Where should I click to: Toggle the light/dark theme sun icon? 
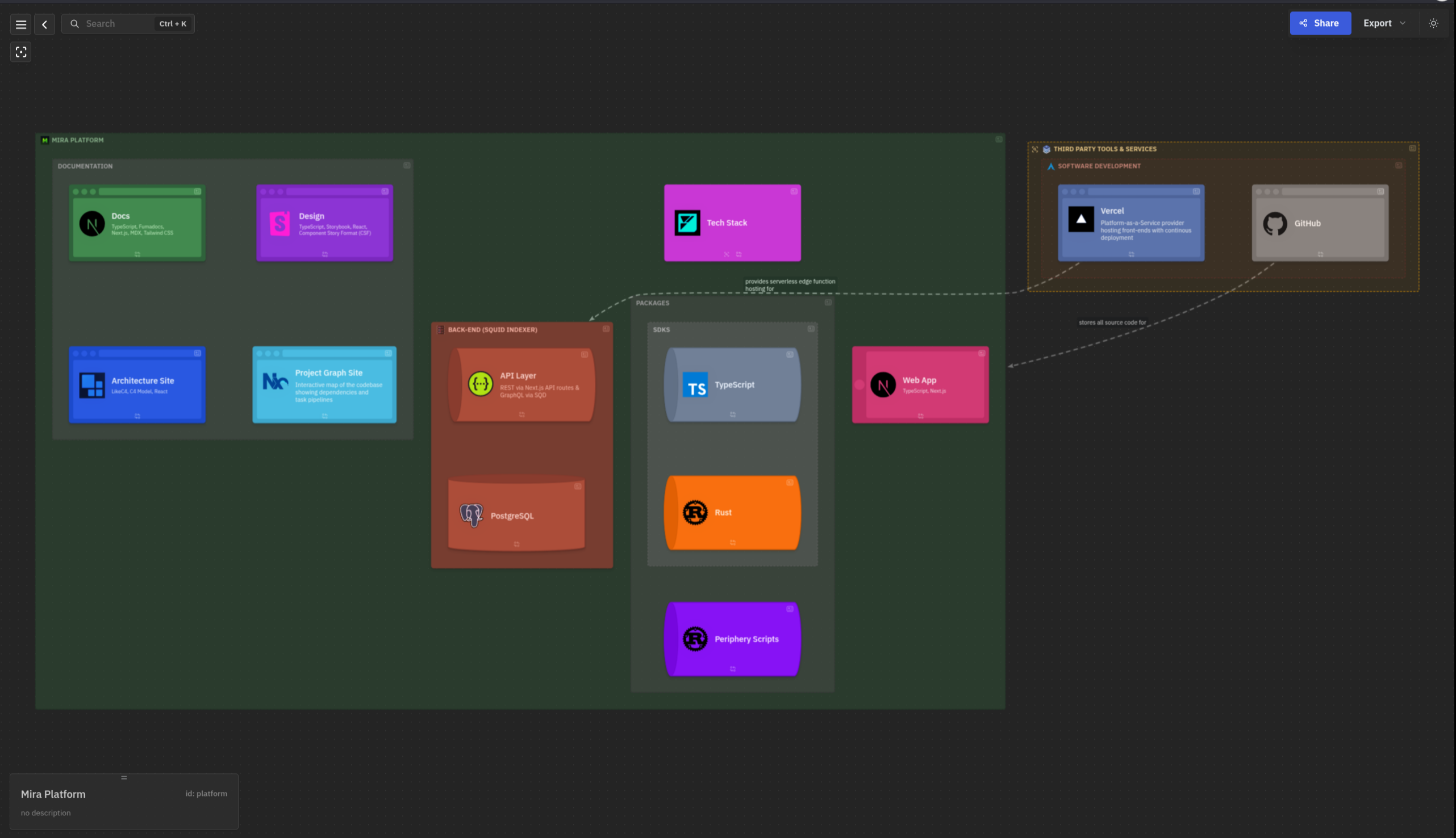click(x=1433, y=24)
